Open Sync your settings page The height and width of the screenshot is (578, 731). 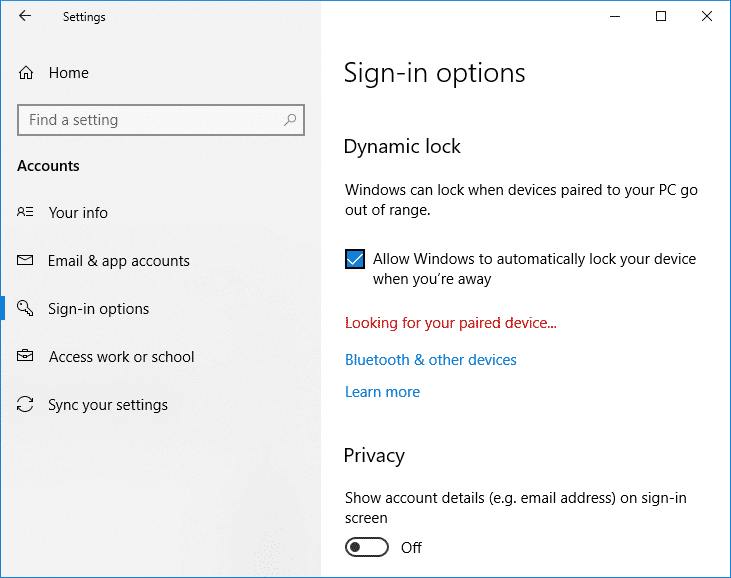click(x=108, y=405)
